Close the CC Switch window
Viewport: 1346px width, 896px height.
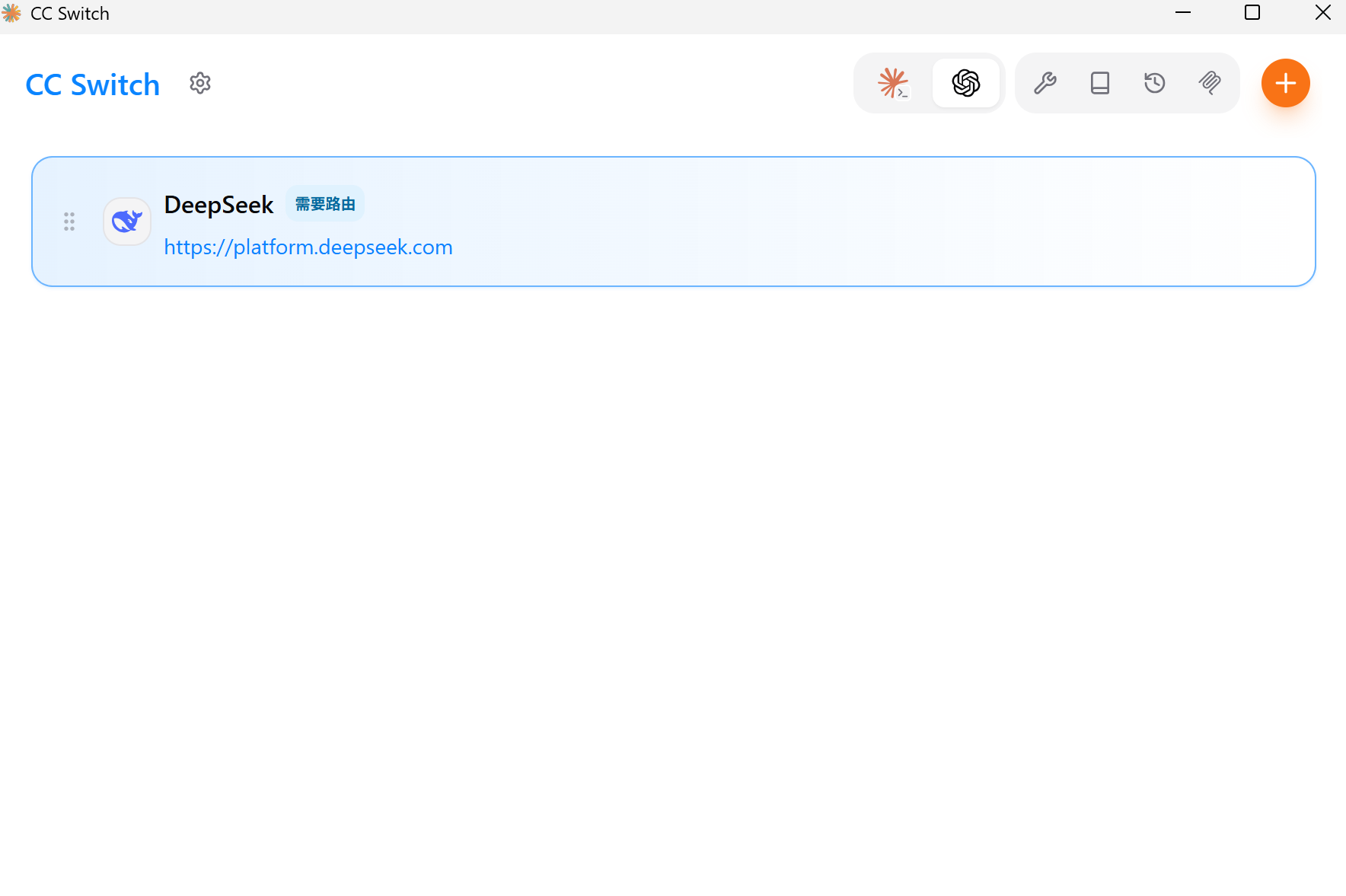pyautogui.click(x=1322, y=13)
